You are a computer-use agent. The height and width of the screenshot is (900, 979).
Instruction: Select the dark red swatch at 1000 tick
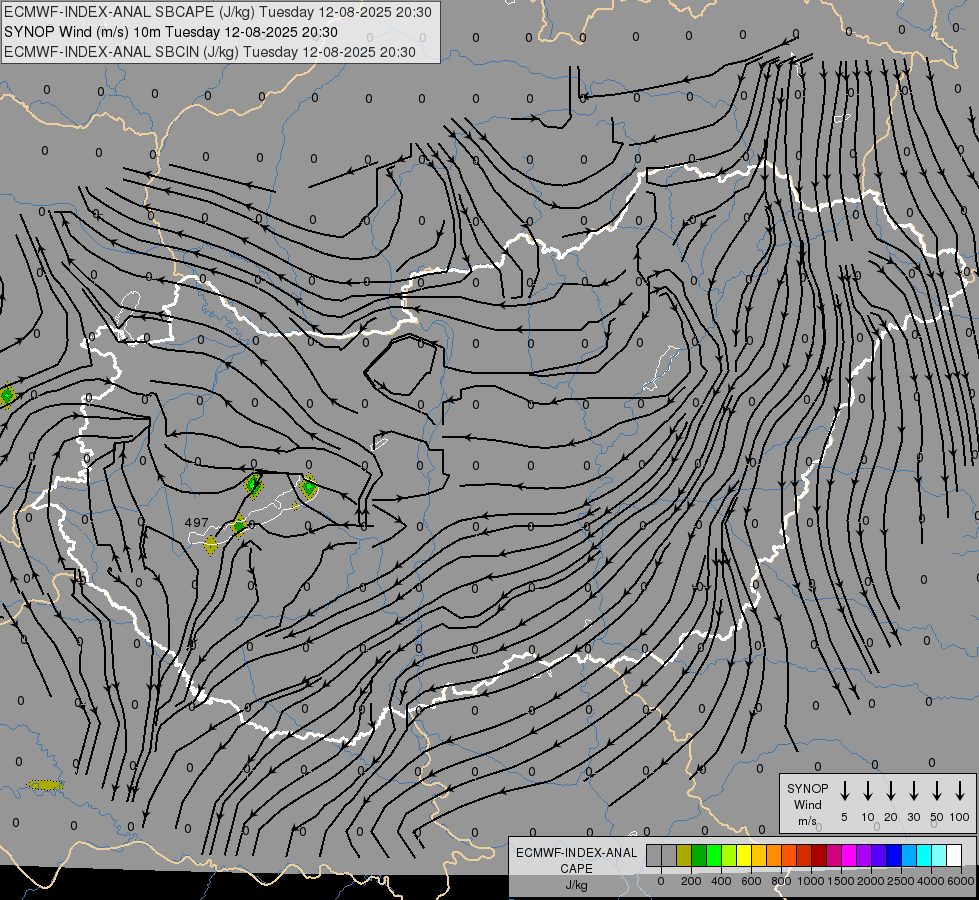point(819,855)
